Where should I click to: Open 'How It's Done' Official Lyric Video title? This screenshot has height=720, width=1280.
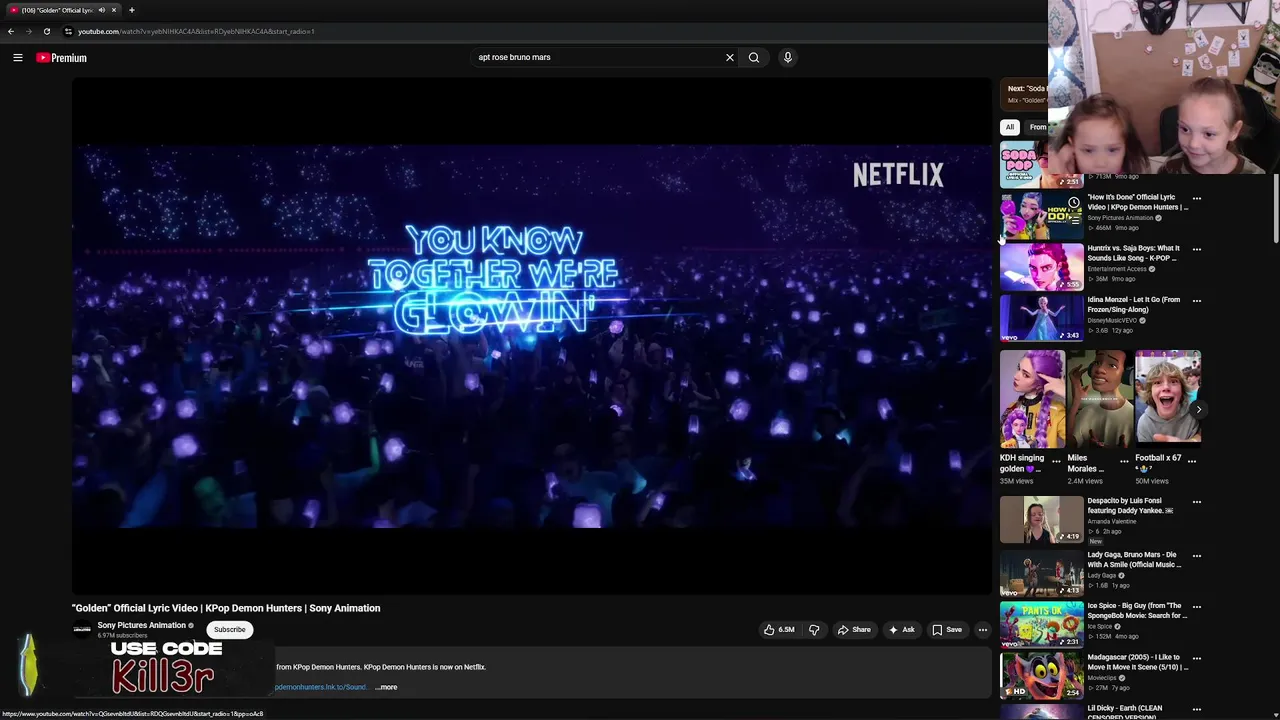tap(1138, 202)
